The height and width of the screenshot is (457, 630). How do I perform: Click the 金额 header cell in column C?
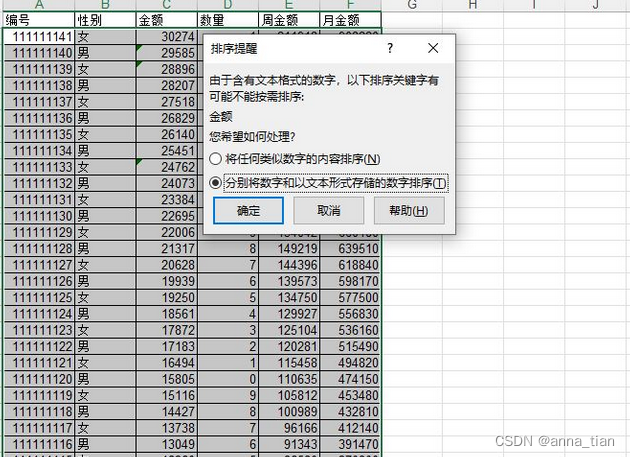click(x=167, y=20)
